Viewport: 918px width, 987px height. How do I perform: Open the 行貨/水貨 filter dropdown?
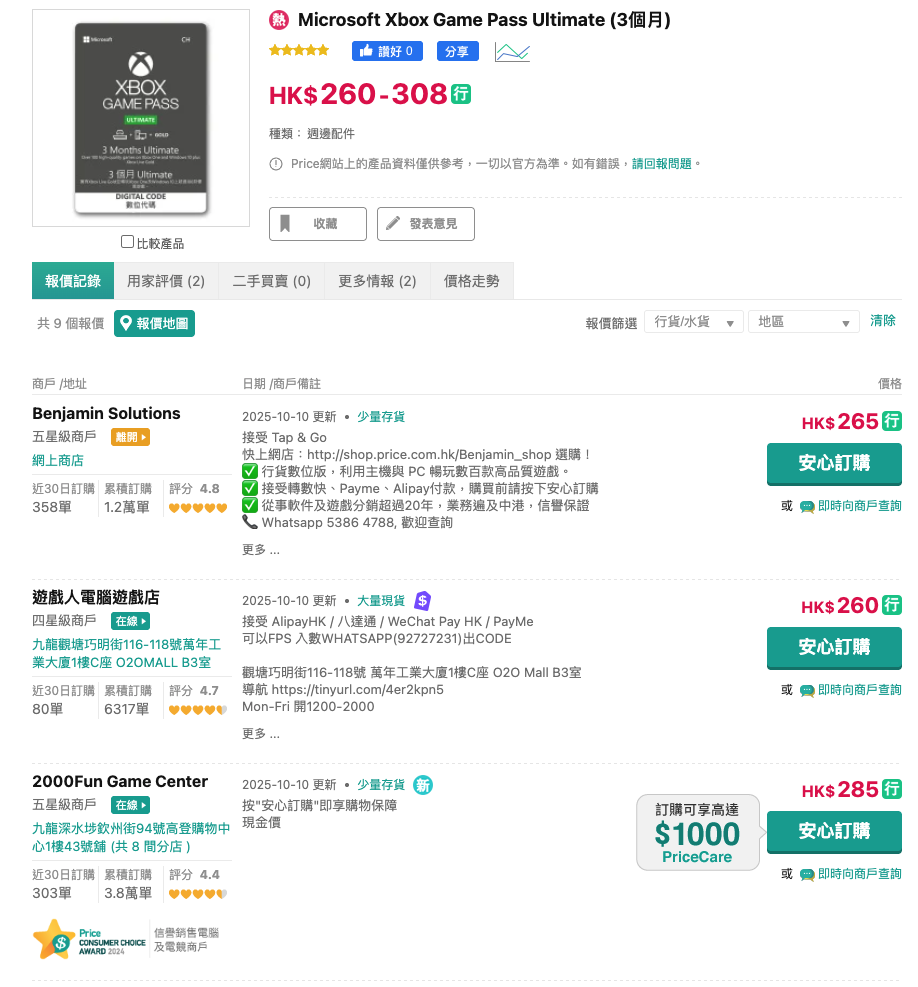693,322
